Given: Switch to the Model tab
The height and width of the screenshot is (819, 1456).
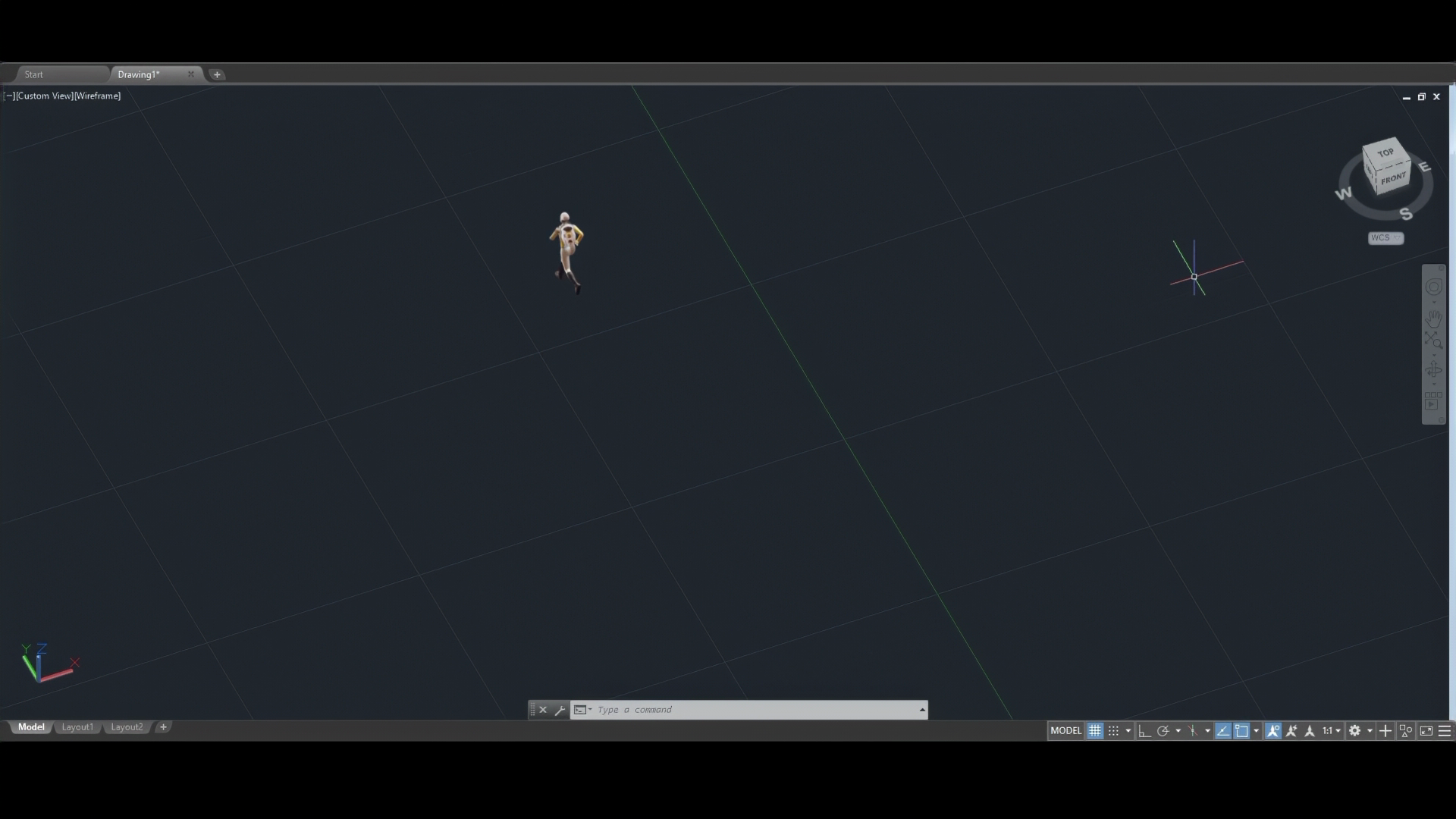Looking at the screenshot, I should pos(31,727).
